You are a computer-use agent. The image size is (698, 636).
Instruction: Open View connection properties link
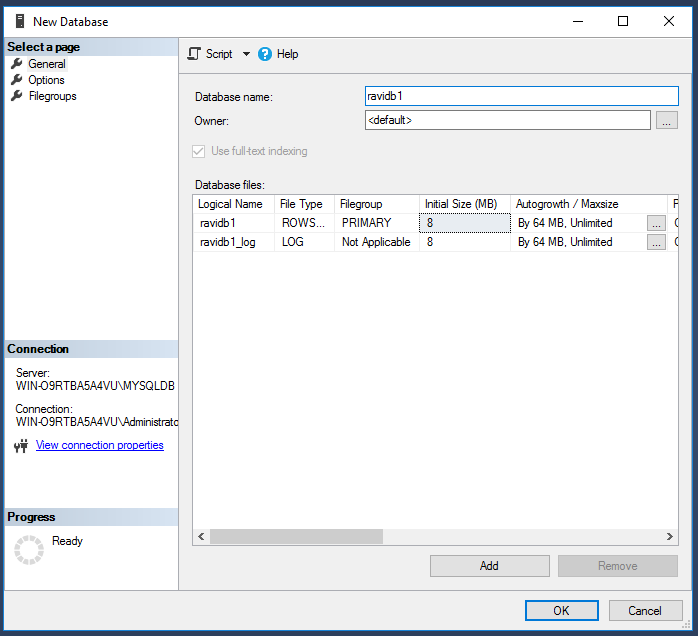[100, 446]
